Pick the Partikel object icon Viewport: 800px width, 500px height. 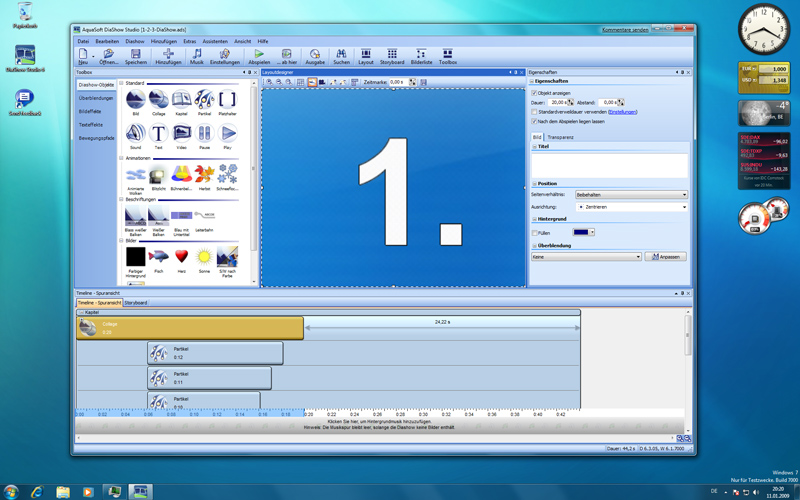pos(204,99)
